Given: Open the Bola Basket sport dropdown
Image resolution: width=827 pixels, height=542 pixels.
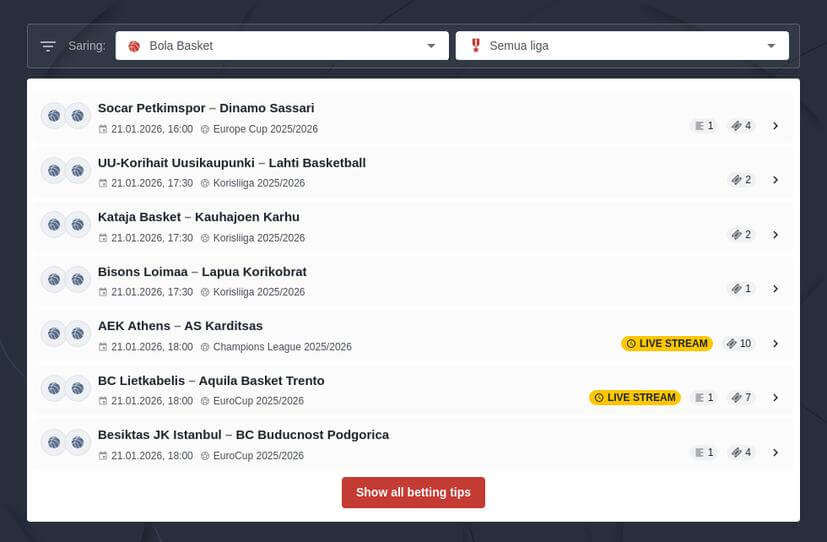Looking at the screenshot, I should tap(281, 46).
